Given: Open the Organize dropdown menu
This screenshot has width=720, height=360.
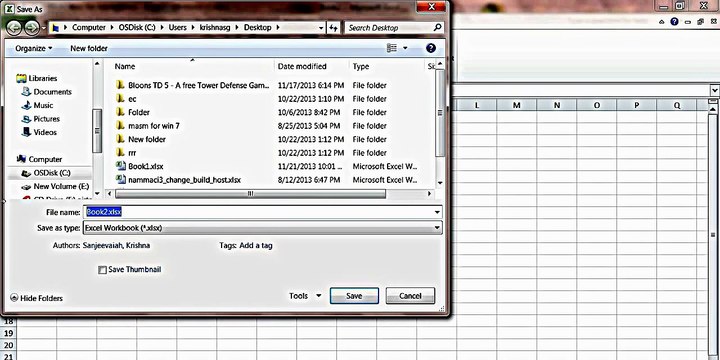Looking at the screenshot, I should click(x=34, y=48).
